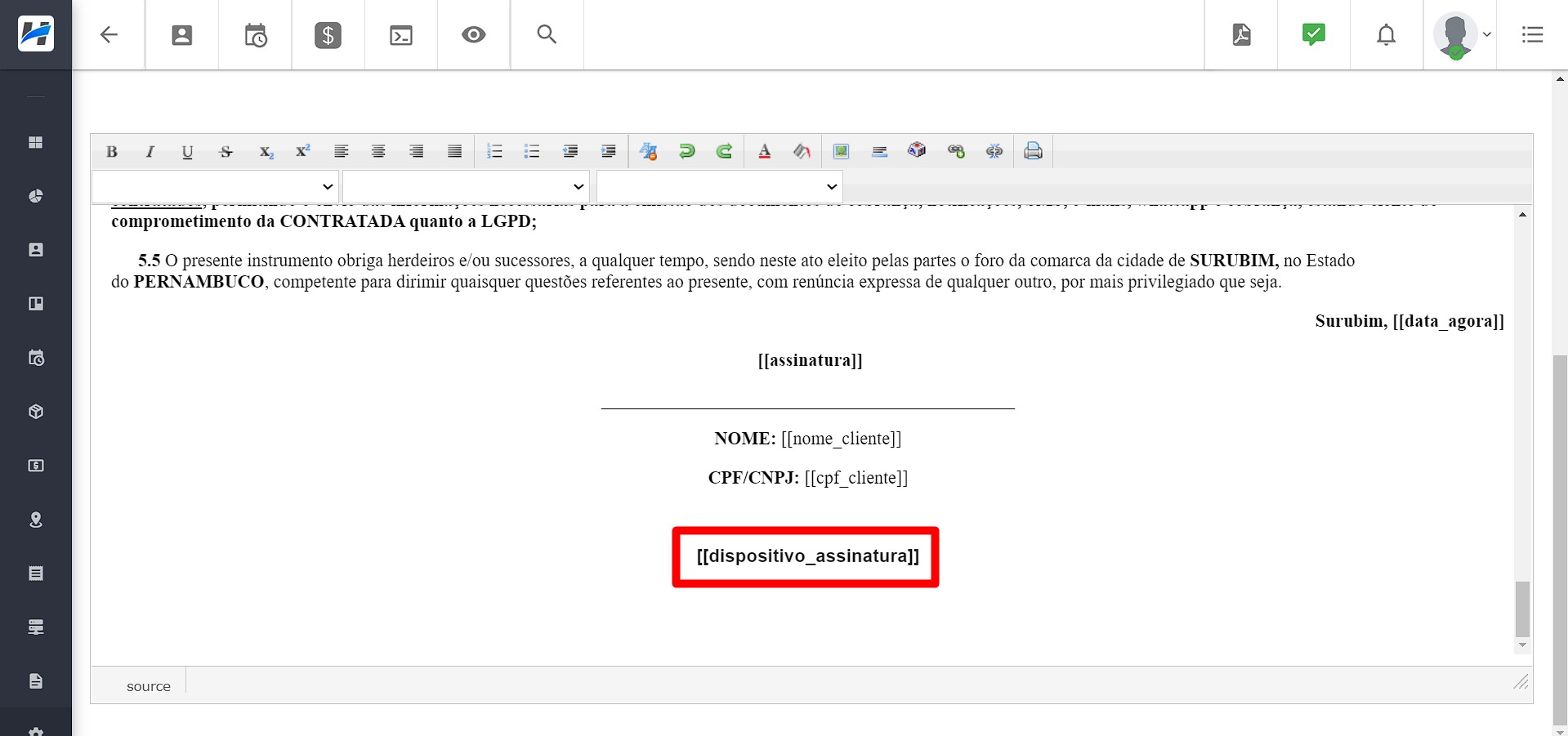The image size is (1568, 736).
Task: Open notifications bell
Action: 1387,35
